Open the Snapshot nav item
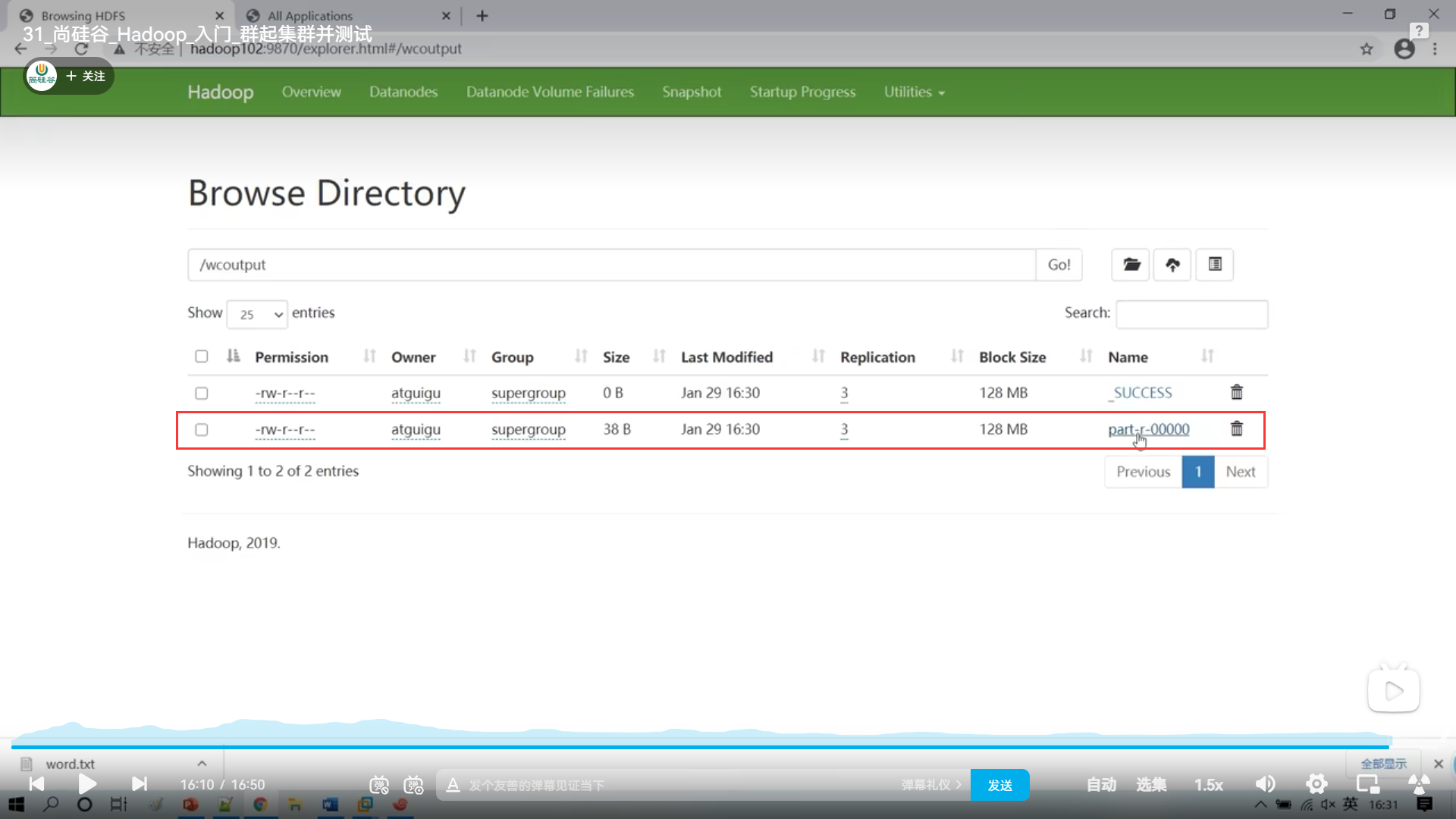 (692, 92)
